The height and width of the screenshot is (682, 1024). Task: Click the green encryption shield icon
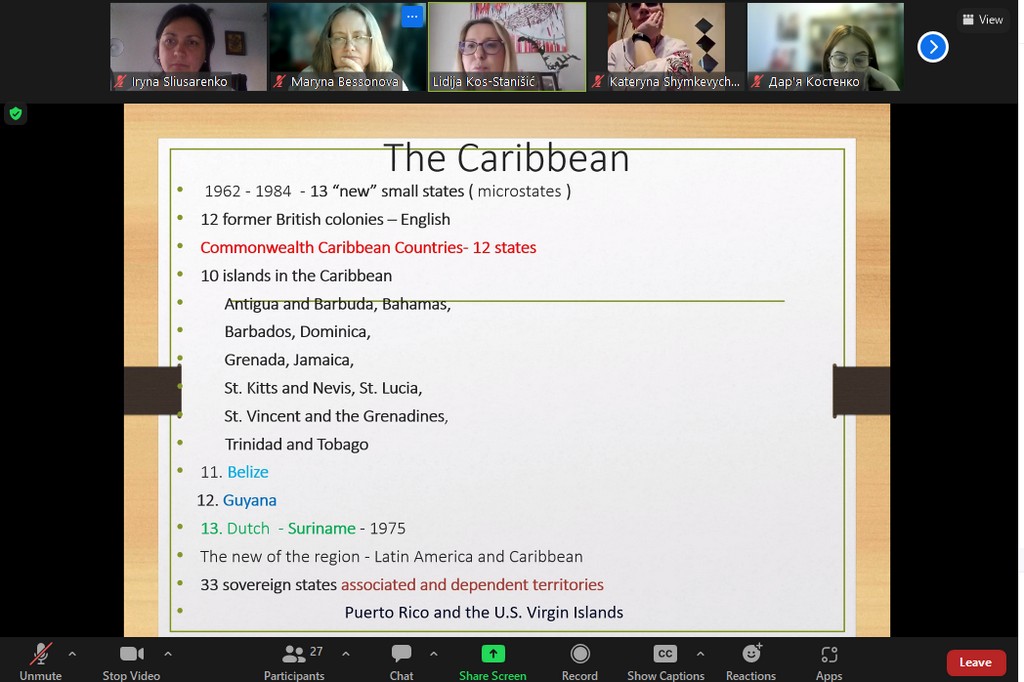(x=15, y=114)
